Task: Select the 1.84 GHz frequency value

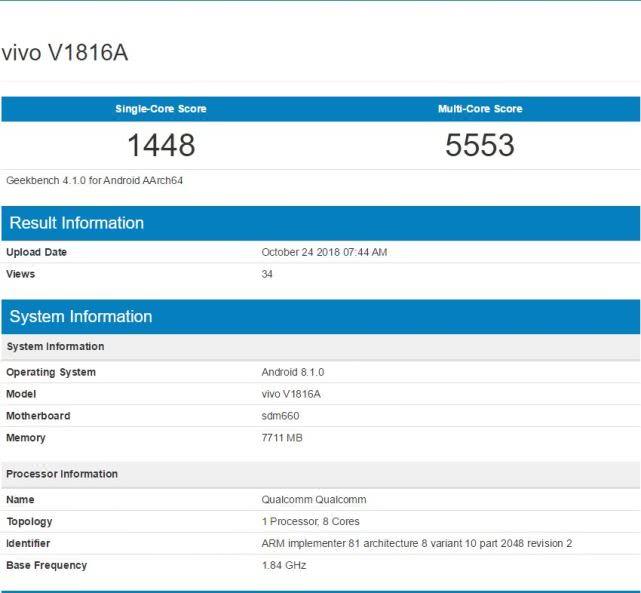Action: coord(284,565)
